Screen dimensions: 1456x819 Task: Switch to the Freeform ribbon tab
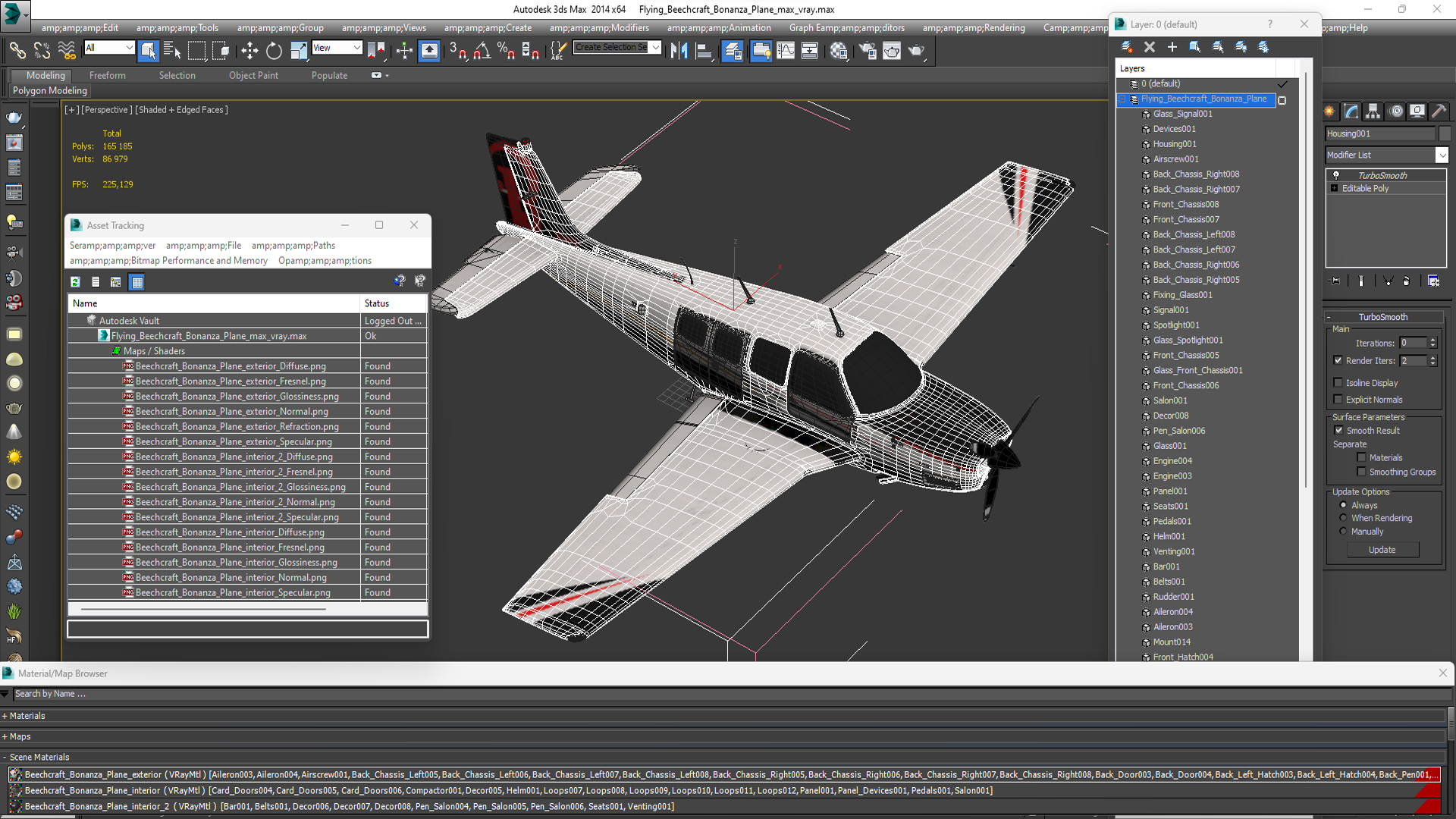(108, 75)
